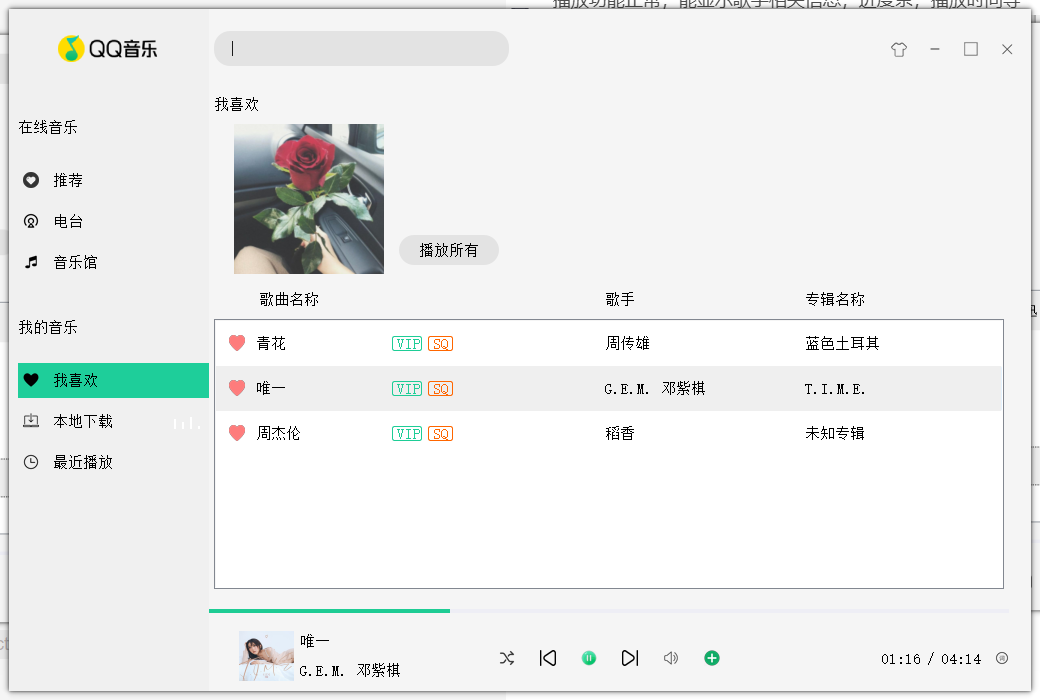
Task: Select the song title 唯一 in list
Action: pyautogui.click(x=271, y=388)
